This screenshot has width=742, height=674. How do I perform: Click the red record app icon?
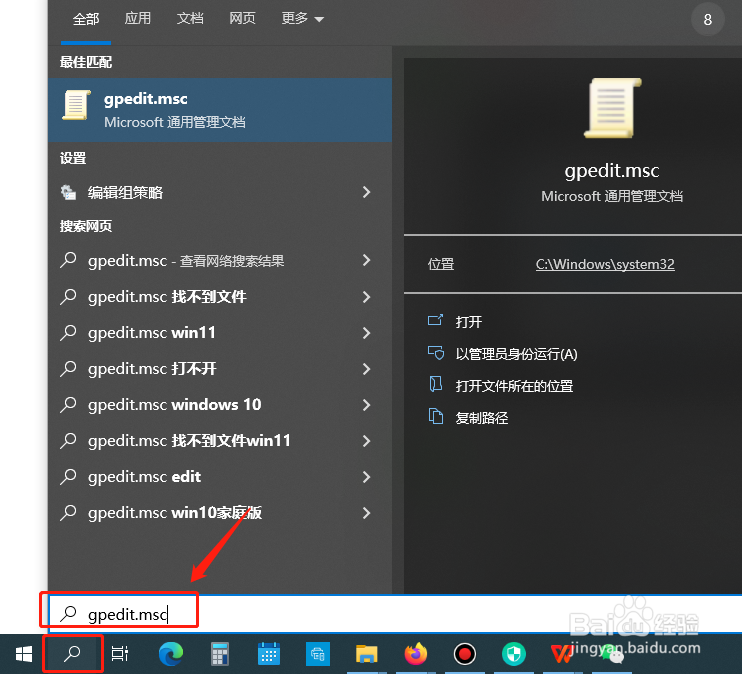pyautogui.click(x=465, y=654)
